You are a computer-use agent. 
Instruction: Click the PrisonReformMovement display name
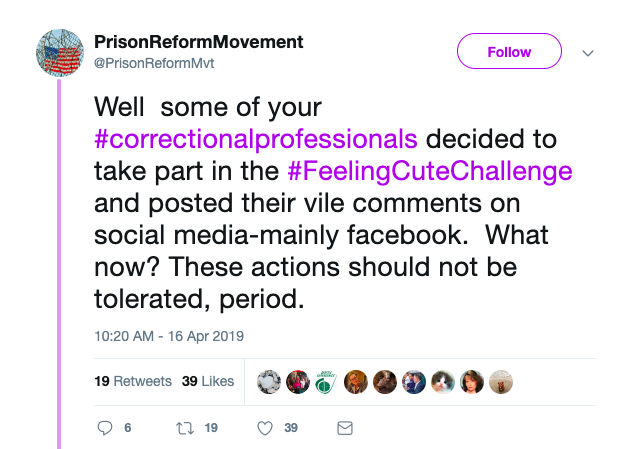tap(198, 42)
